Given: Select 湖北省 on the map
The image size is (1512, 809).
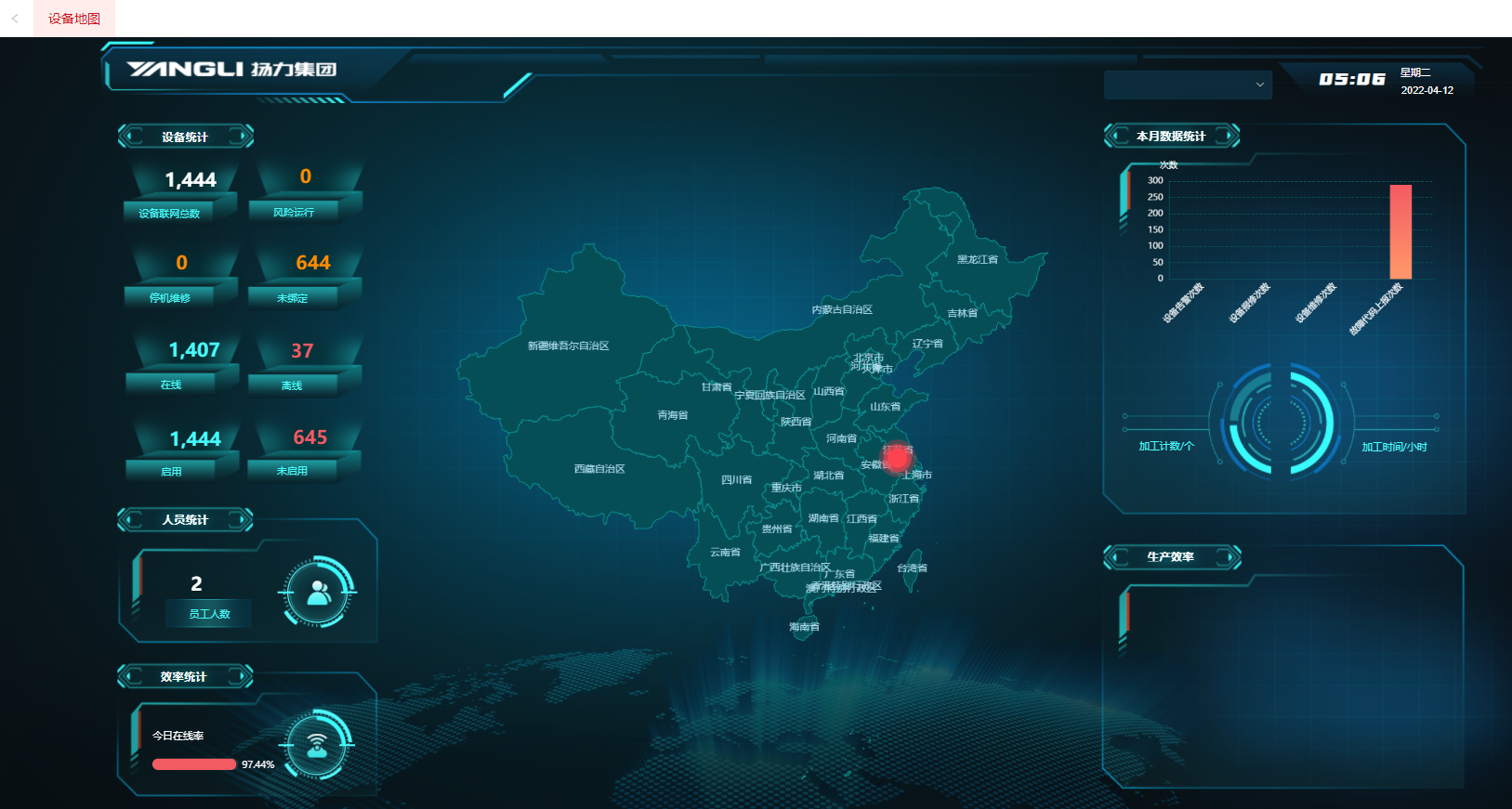Looking at the screenshot, I should (829, 476).
